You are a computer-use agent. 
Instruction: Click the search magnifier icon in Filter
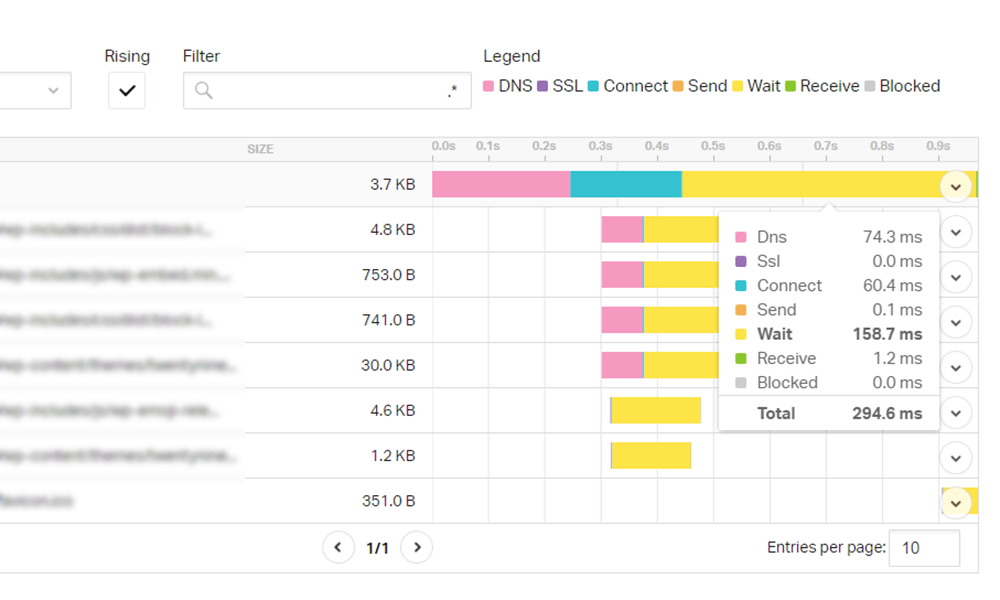tap(204, 91)
